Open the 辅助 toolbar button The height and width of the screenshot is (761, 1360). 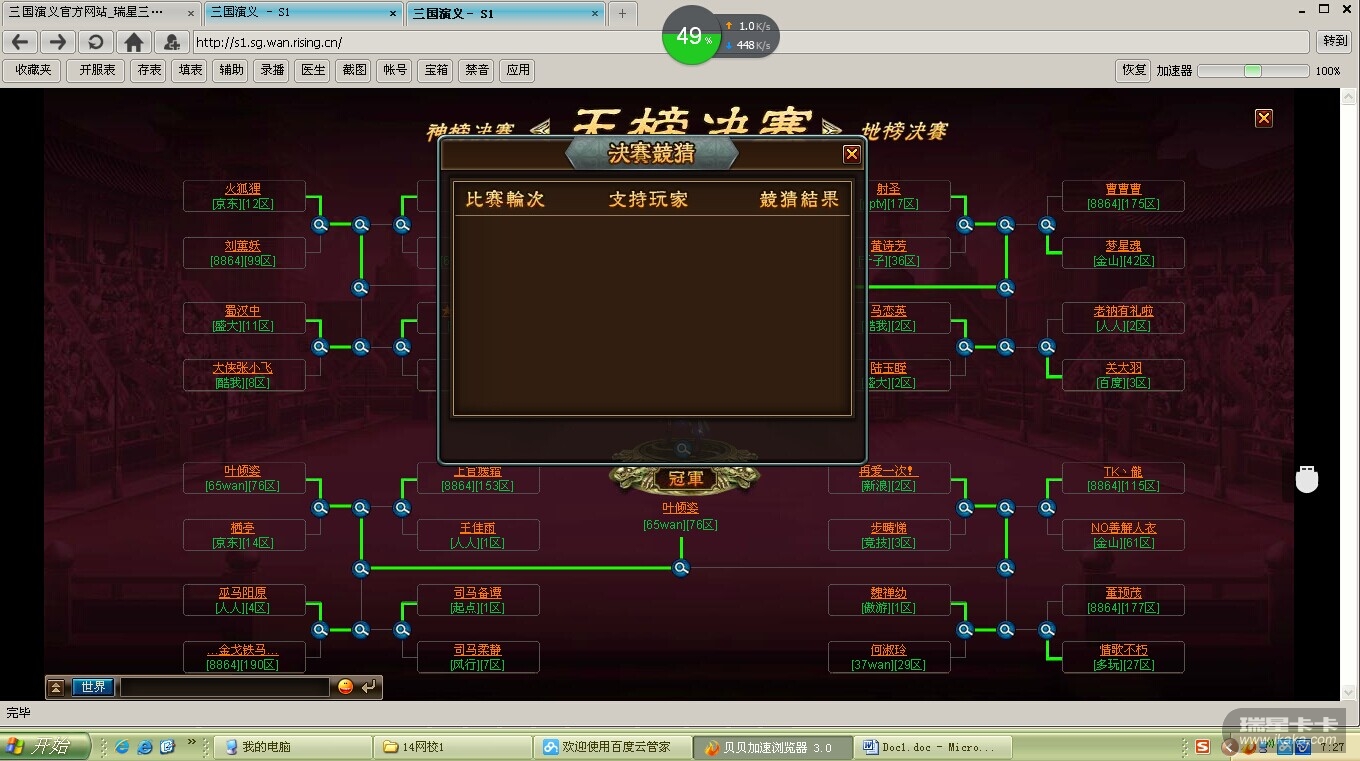click(232, 70)
